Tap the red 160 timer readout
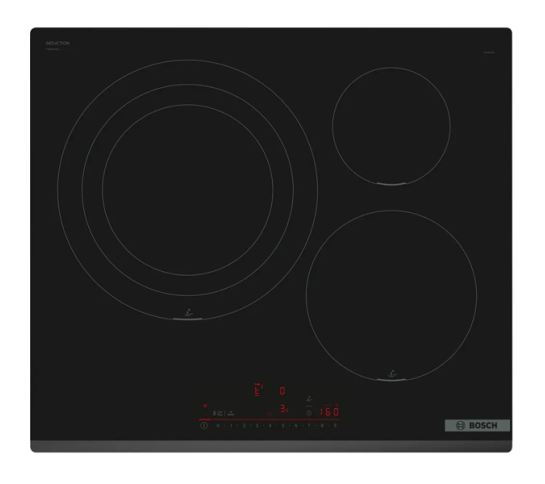 click(x=329, y=412)
